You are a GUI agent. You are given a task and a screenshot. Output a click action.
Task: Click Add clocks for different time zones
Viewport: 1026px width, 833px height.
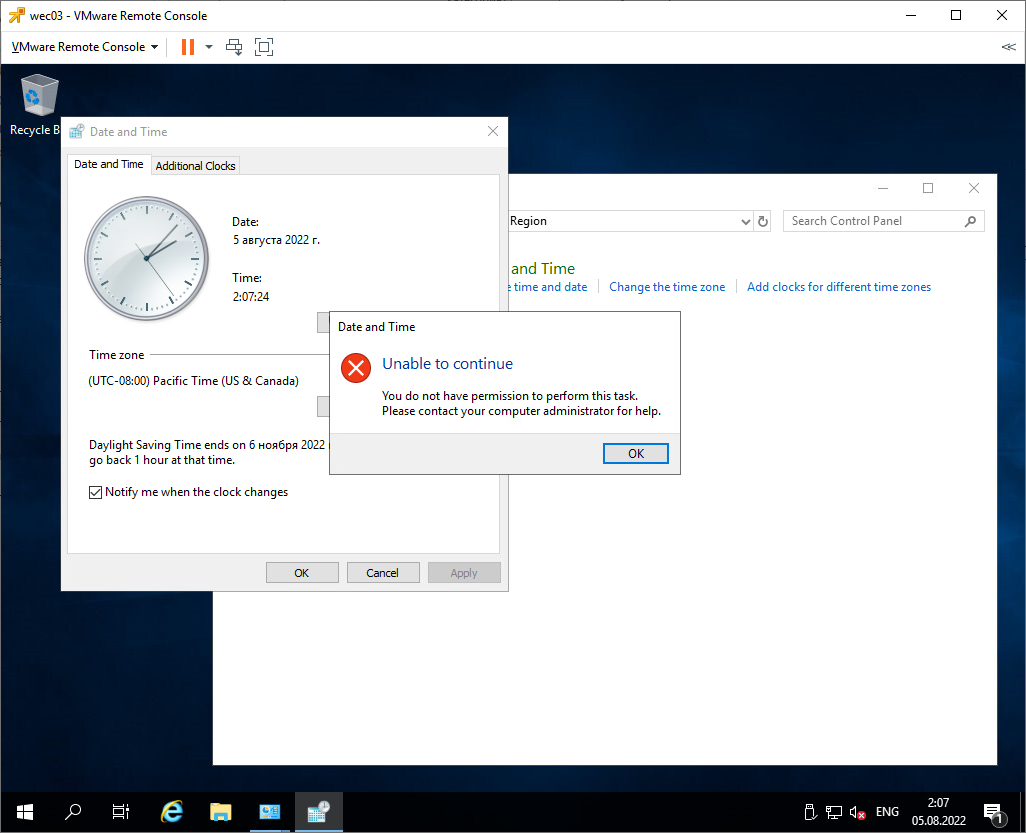[838, 286]
